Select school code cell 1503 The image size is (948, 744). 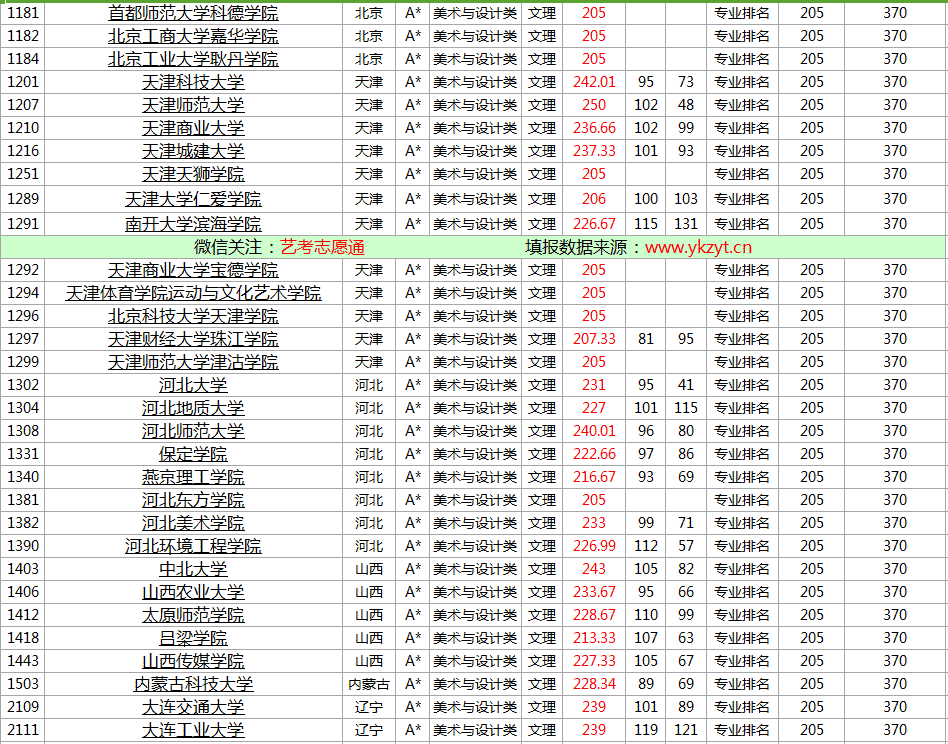click(22, 684)
